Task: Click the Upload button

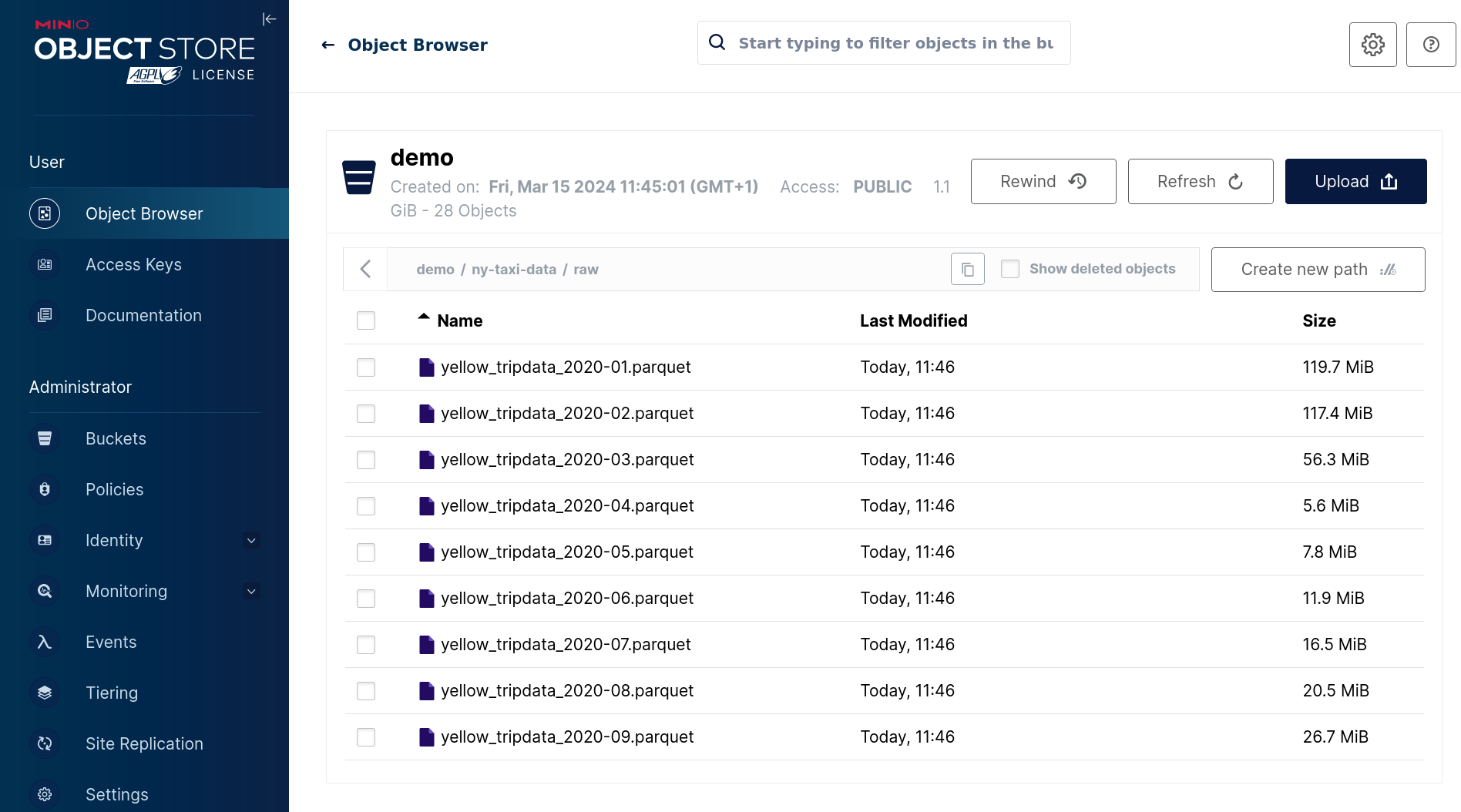Action: tap(1355, 182)
